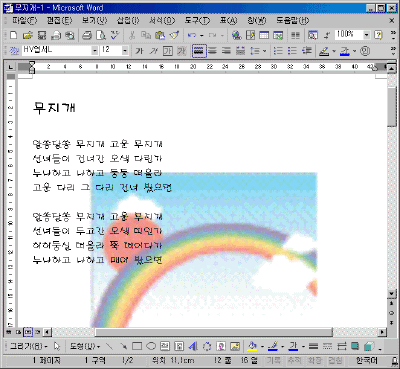400x369 pixels.
Task: Click the fill color bucket swatch
Action: pyautogui.click(x=253, y=346)
